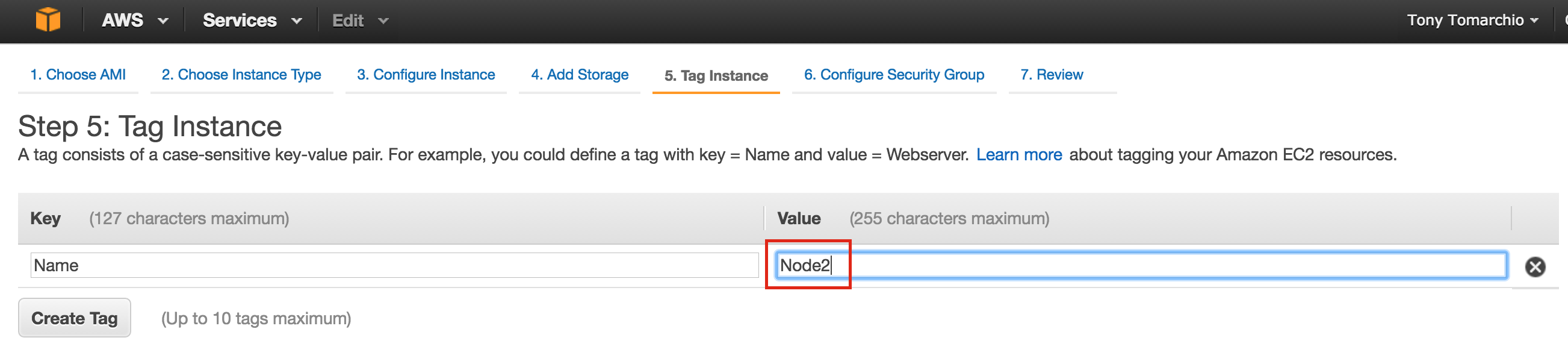
Task: Expand the Services dropdown
Action: tap(252, 20)
